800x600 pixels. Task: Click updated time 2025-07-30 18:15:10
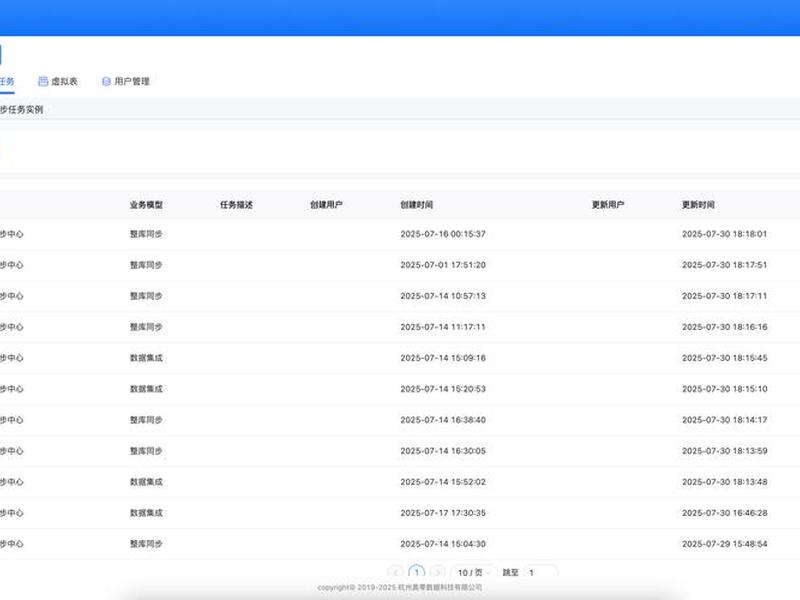pos(724,389)
